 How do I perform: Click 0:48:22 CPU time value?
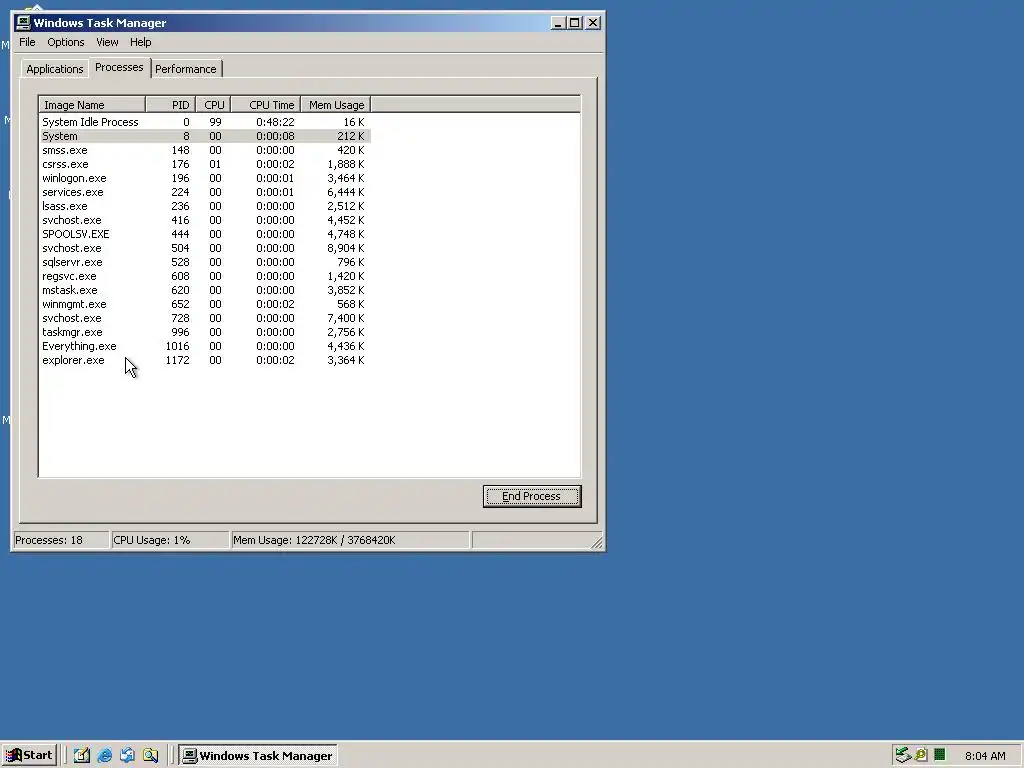pyautogui.click(x=275, y=122)
